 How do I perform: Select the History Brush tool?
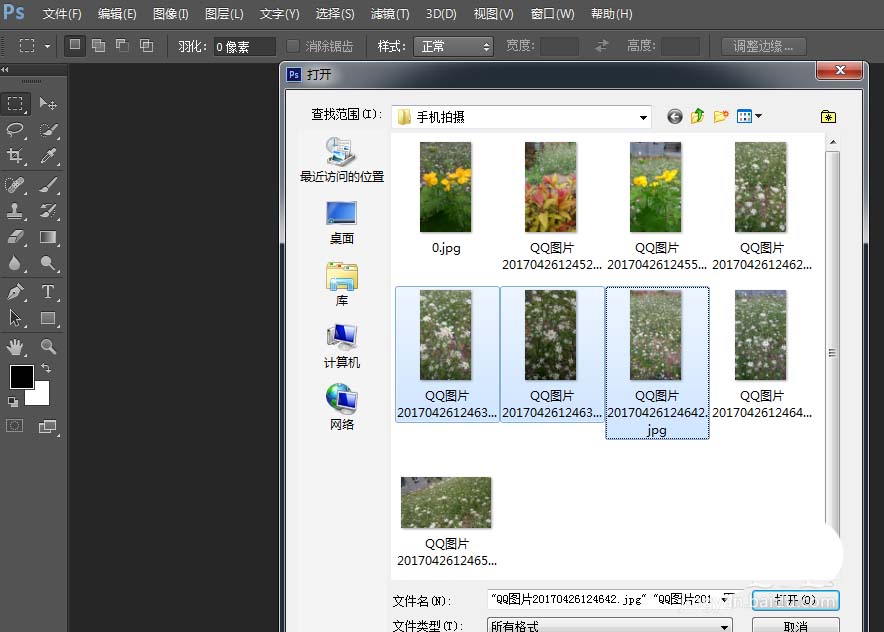tap(48, 211)
